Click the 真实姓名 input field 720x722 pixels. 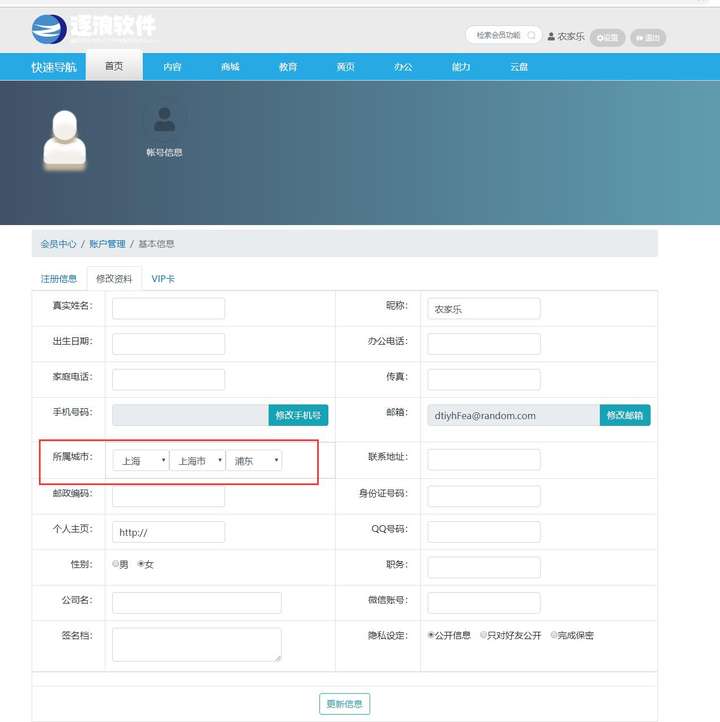[168, 308]
